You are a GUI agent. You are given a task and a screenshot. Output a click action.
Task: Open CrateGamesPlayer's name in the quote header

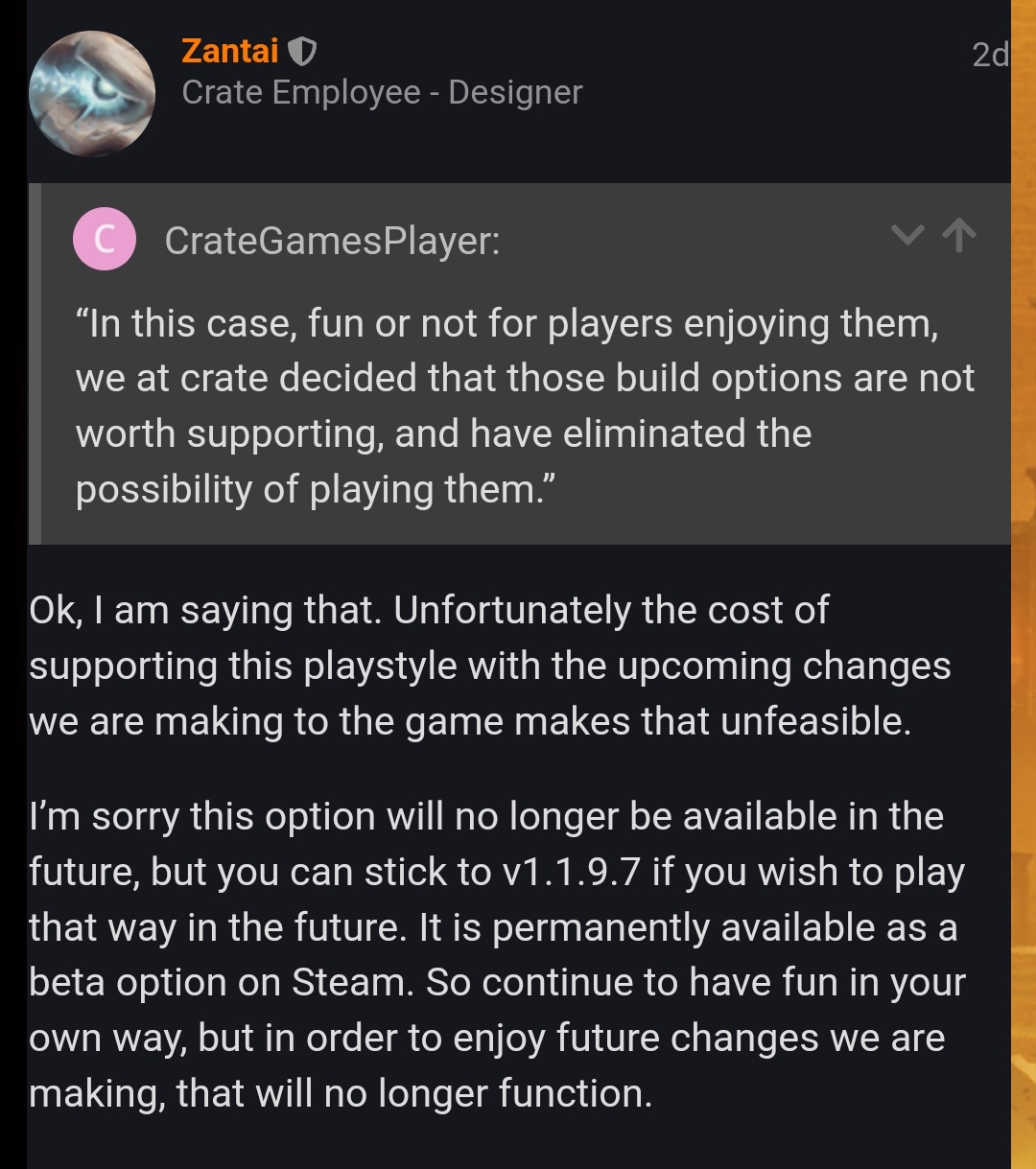[x=332, y=241]
